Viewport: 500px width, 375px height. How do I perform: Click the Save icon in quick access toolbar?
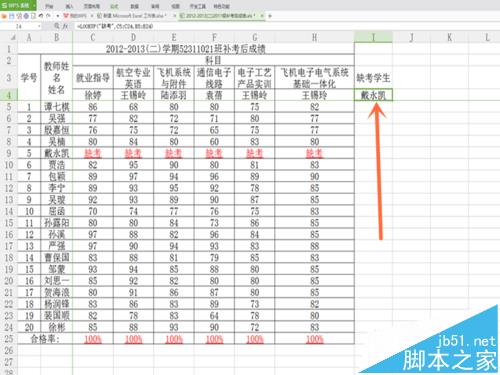11,16
